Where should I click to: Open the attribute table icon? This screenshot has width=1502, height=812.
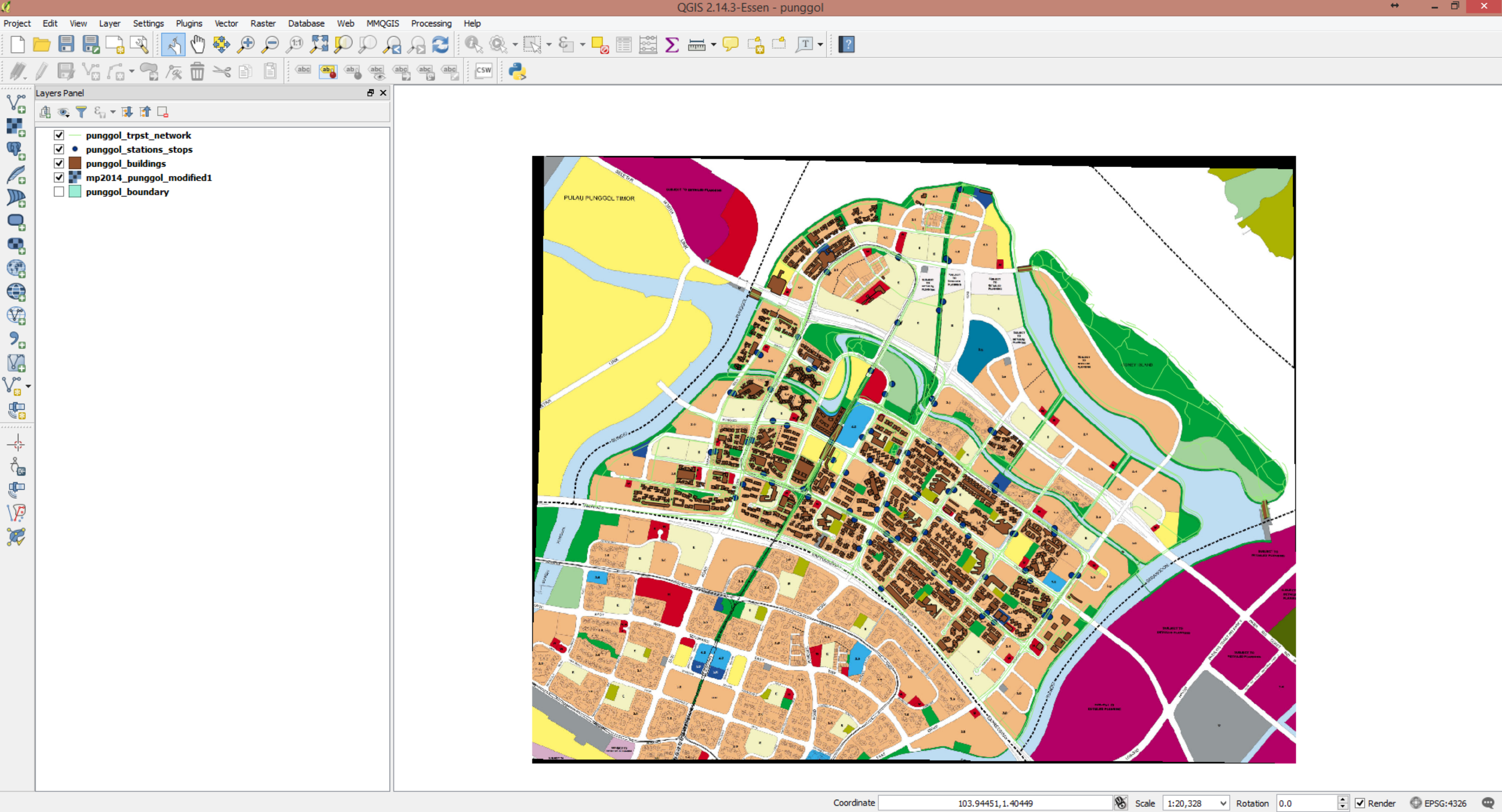point(623,44)
